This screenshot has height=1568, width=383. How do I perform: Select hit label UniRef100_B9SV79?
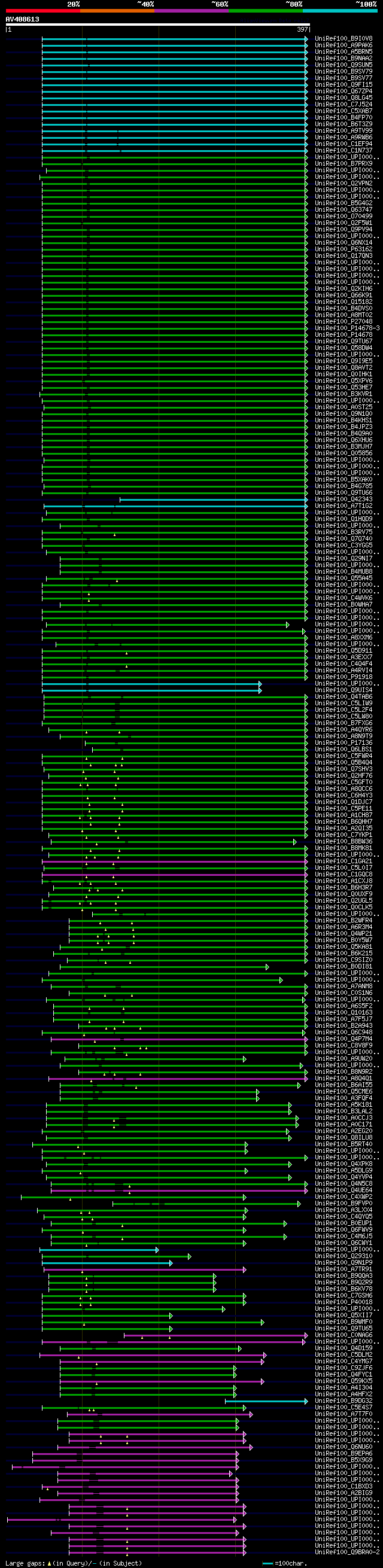click(344, 72)
